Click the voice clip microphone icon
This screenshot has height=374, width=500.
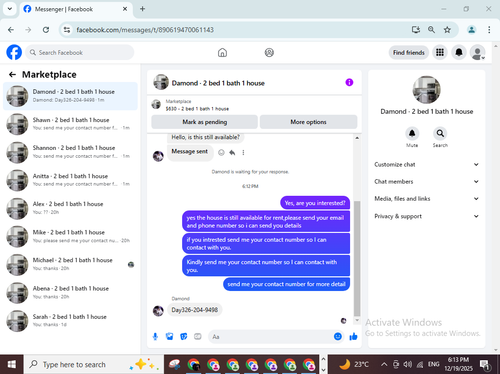pos(155,337)
